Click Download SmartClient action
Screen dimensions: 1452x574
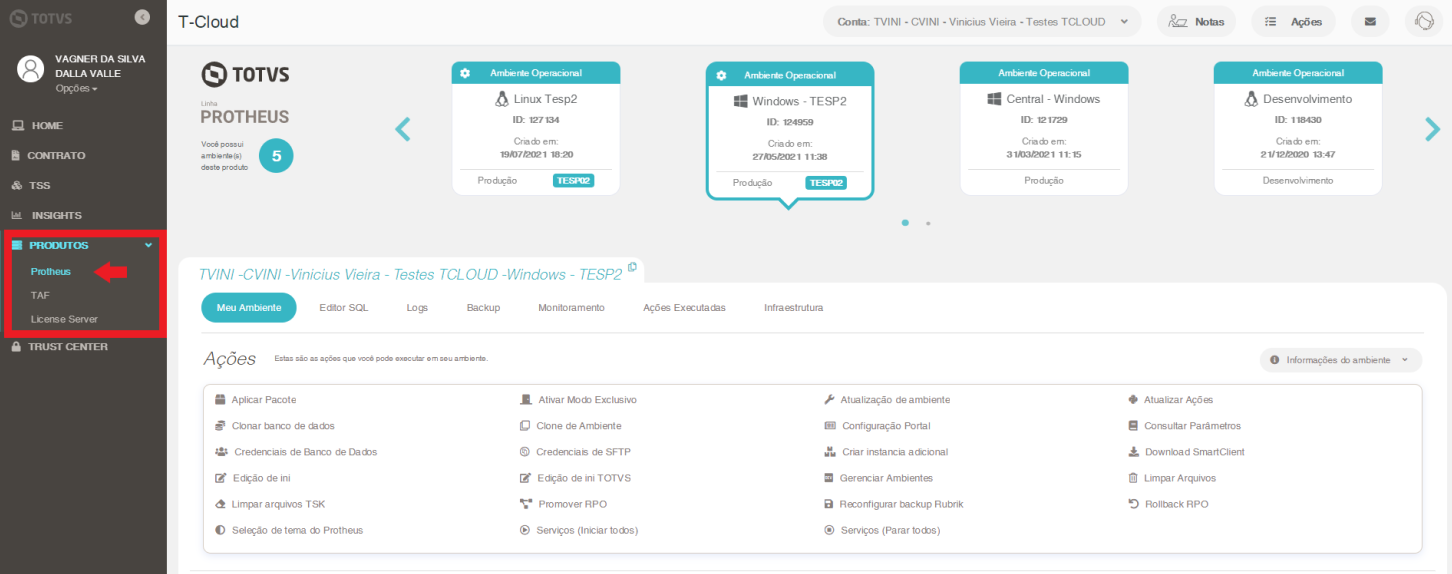tap(1186, 452)
